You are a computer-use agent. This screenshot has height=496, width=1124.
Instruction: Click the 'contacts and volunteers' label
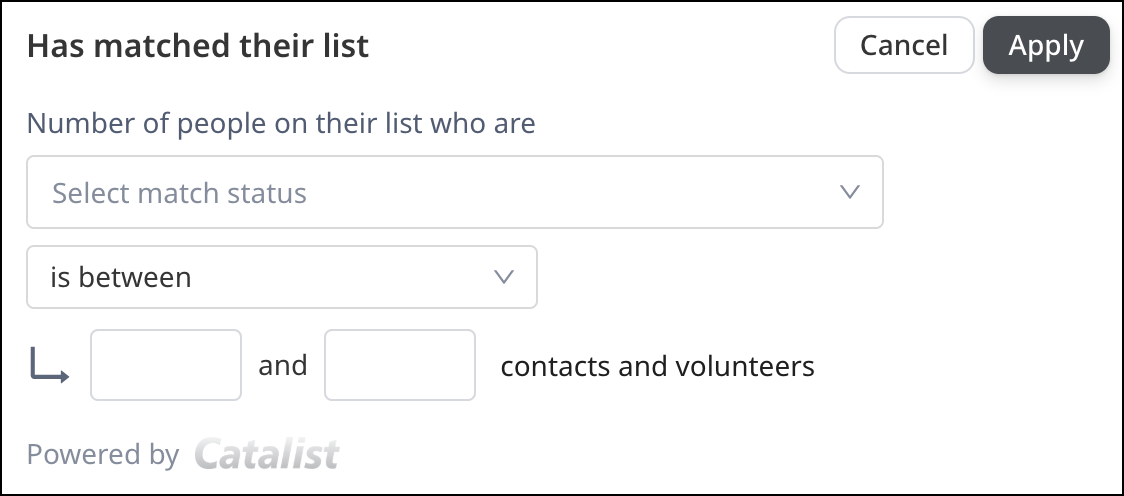point(657,366)
